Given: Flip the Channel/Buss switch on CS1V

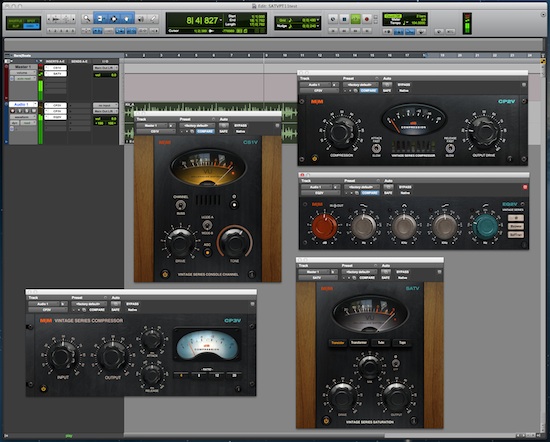Looking at the screenshot, I should click(181, 205).
